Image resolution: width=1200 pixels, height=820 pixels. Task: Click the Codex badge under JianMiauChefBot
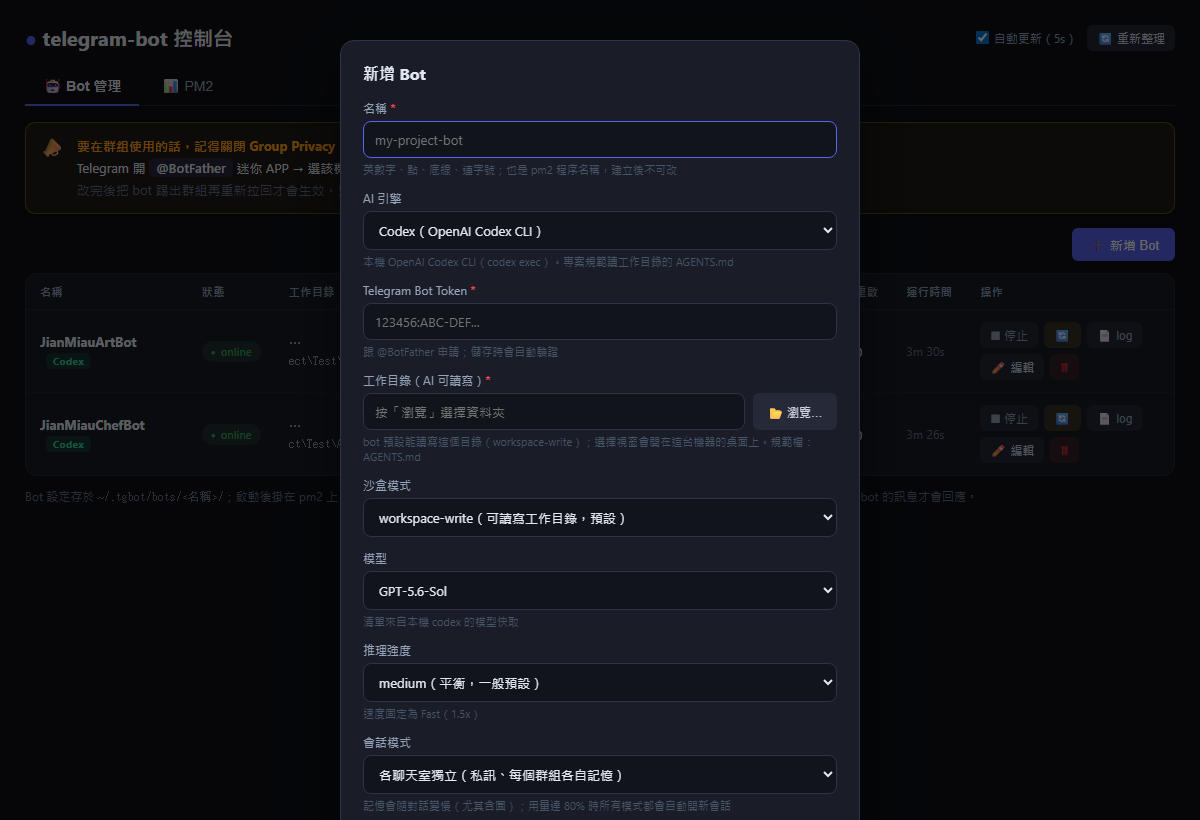tap(69, 444)
